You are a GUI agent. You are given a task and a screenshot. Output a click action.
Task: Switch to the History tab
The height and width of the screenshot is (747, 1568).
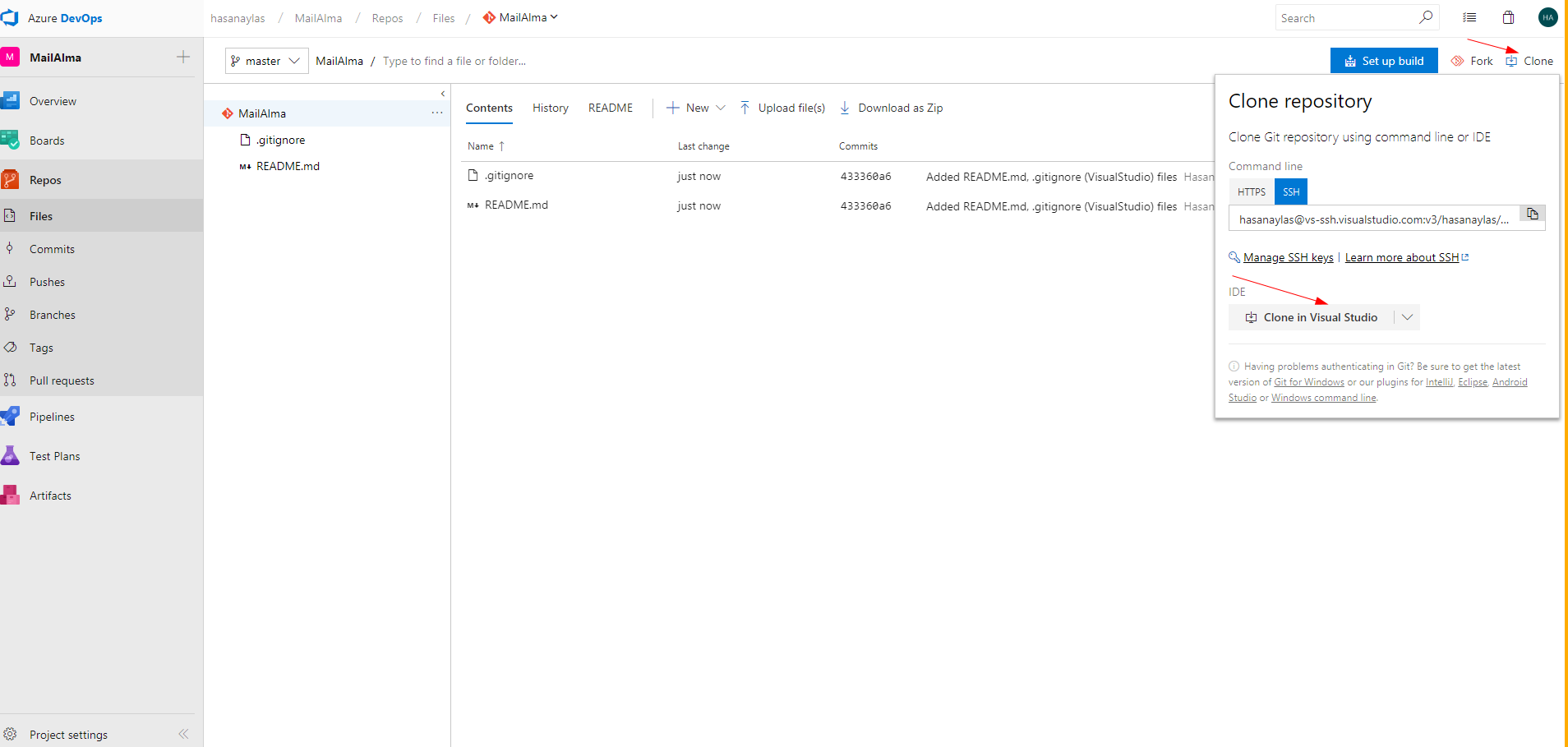click(551, 108)
